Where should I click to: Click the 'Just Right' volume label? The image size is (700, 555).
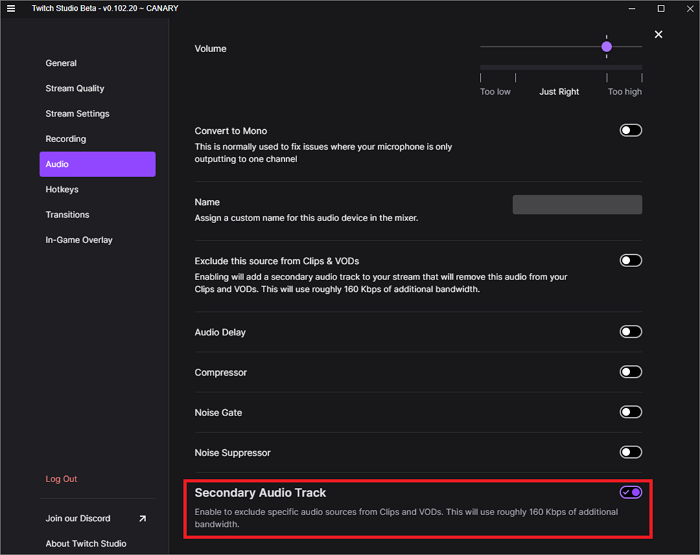tap(559, 92)
